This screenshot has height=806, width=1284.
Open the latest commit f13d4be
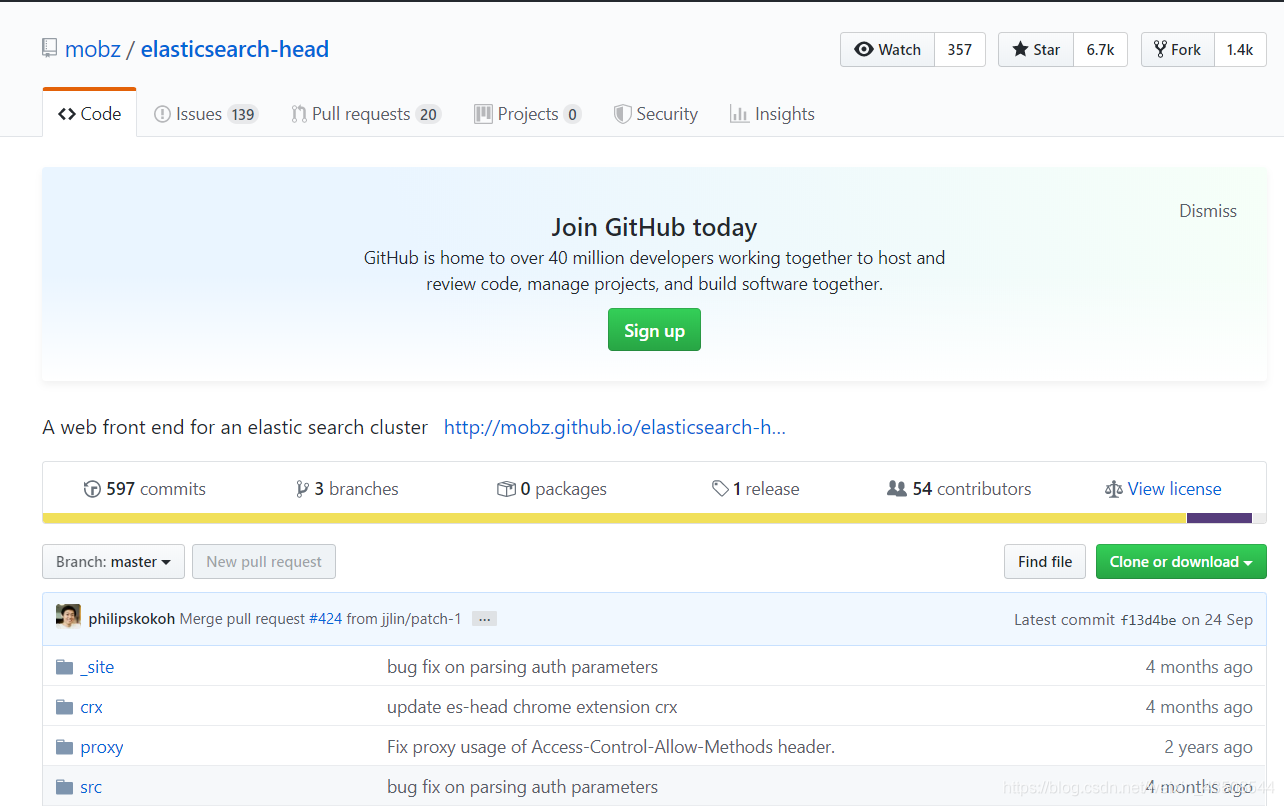(1148, 620)
